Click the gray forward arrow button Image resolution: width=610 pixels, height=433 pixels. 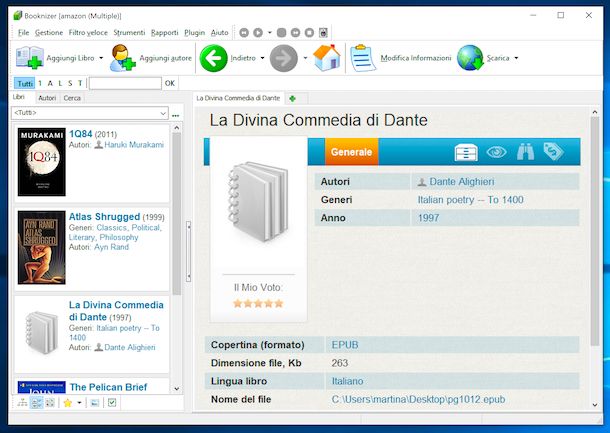coord(284,58)
